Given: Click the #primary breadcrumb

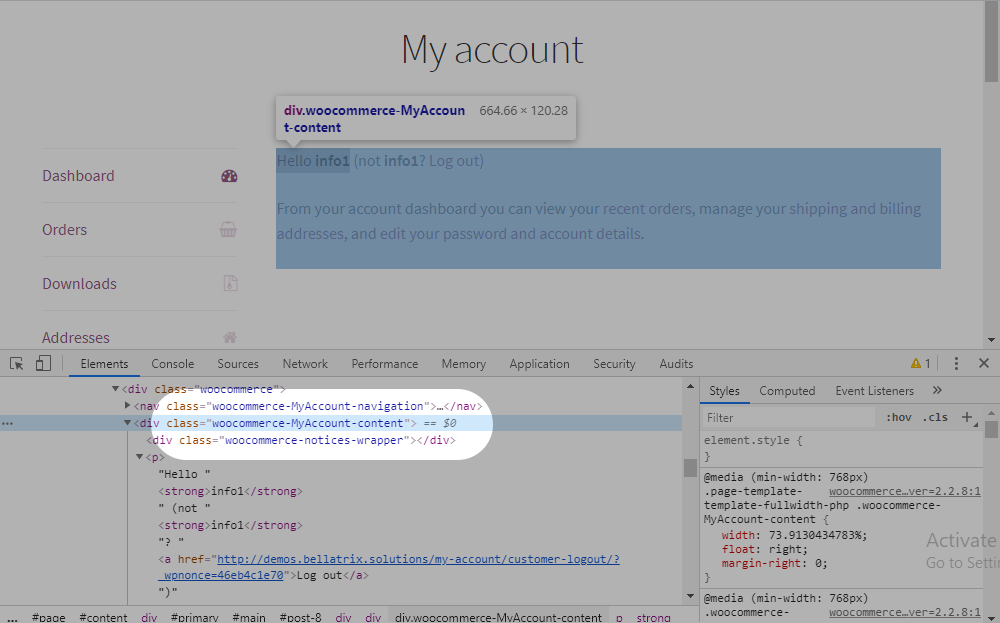Looking at the screenshot, I should click(195, 617).
